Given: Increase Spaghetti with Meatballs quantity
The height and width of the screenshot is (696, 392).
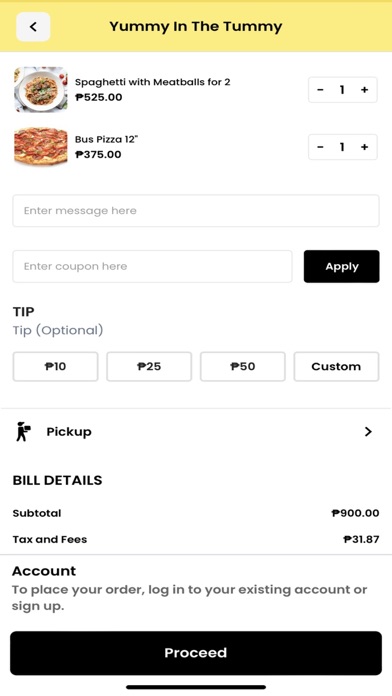Looking at the screenshot, I should (364, 90).
